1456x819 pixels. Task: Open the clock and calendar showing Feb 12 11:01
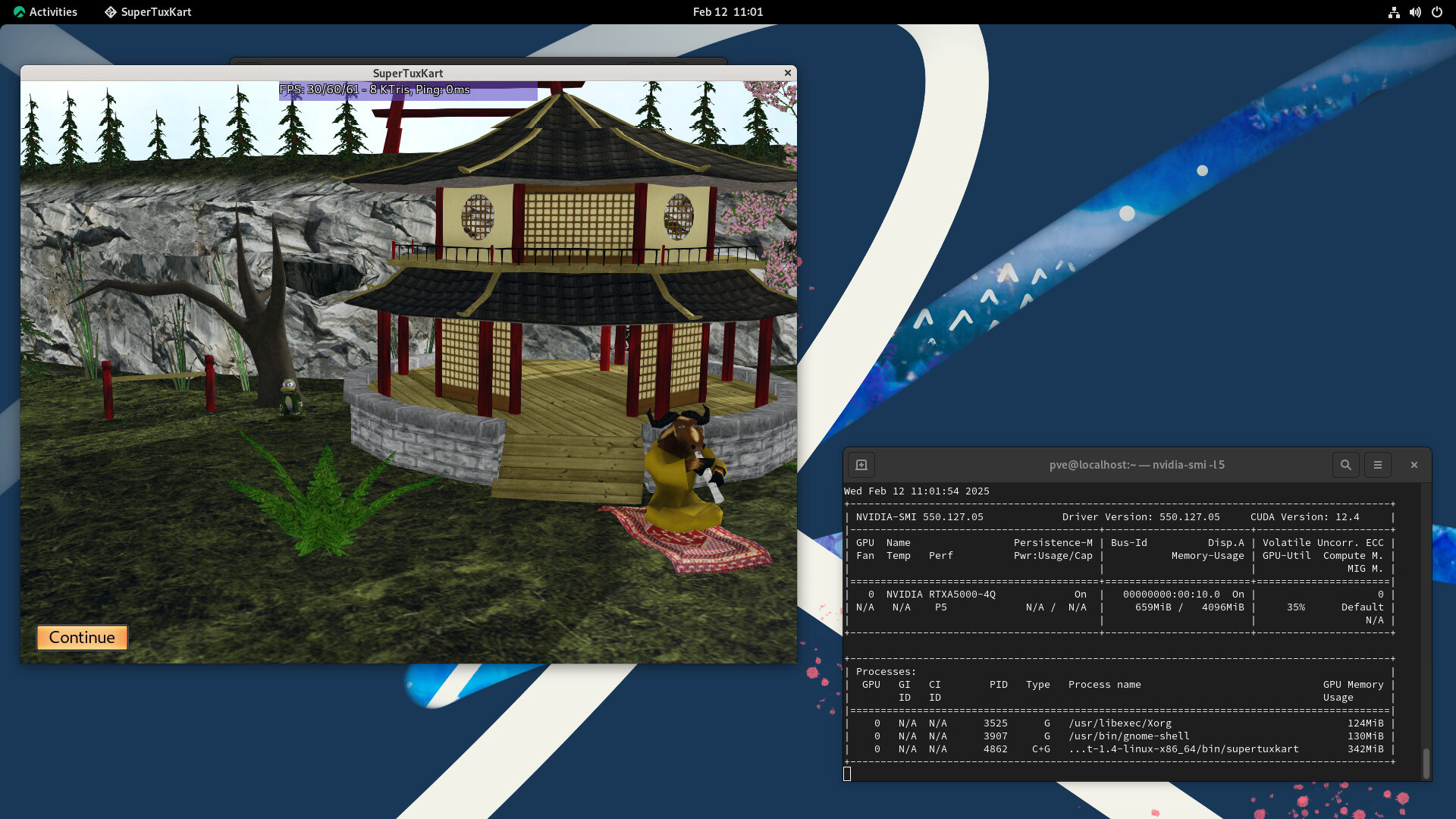tap(728, 11)
